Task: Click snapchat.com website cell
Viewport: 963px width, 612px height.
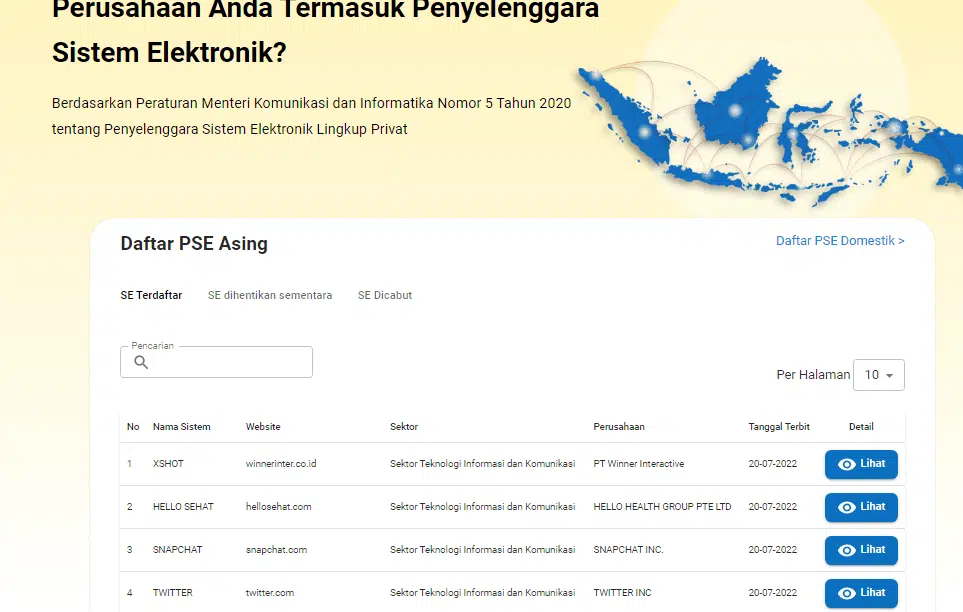Action: [x=276, y=550]
